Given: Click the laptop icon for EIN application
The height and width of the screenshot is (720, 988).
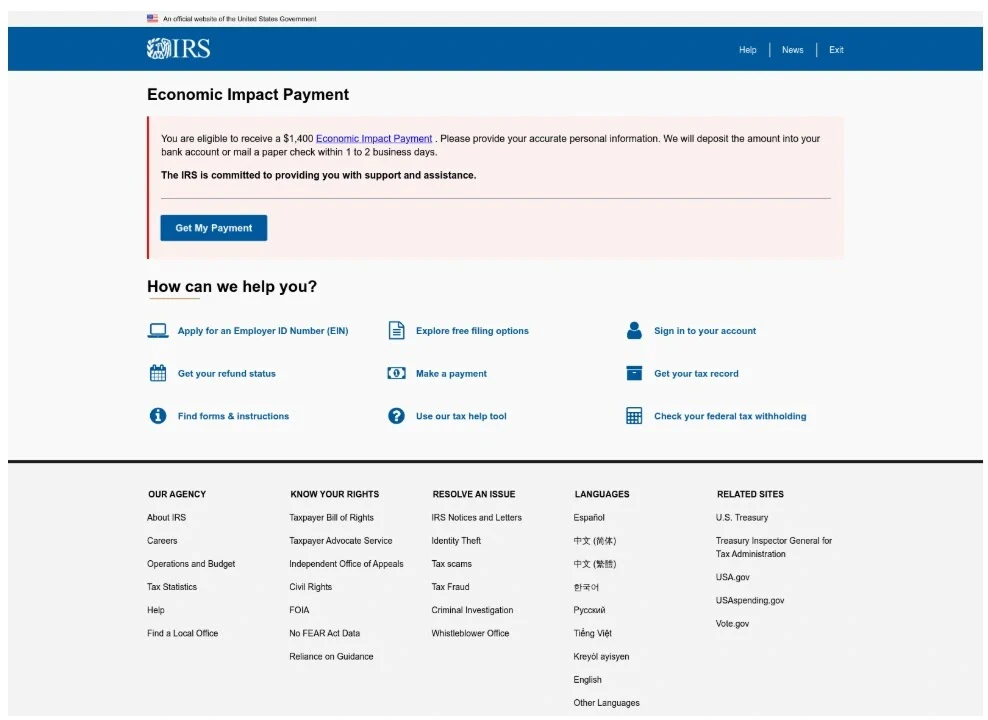Looking at the screenshot, I should tap(157, 331).
